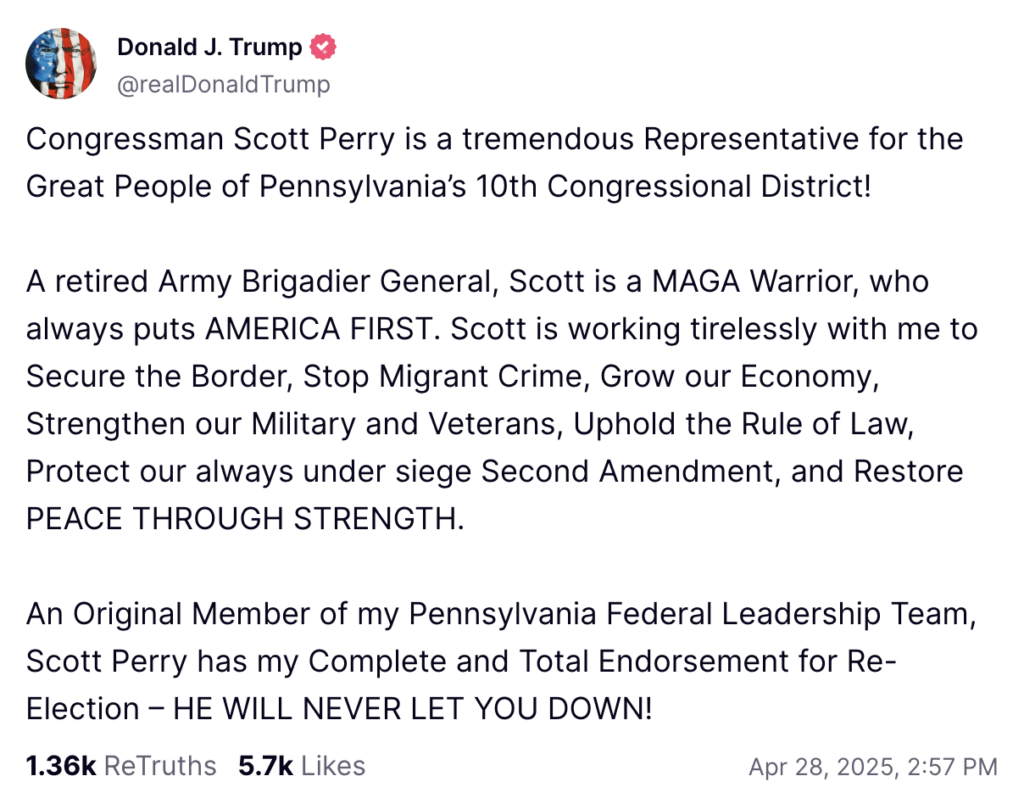
Task: Click the ReTruths label
Action: tap(160, 766)
